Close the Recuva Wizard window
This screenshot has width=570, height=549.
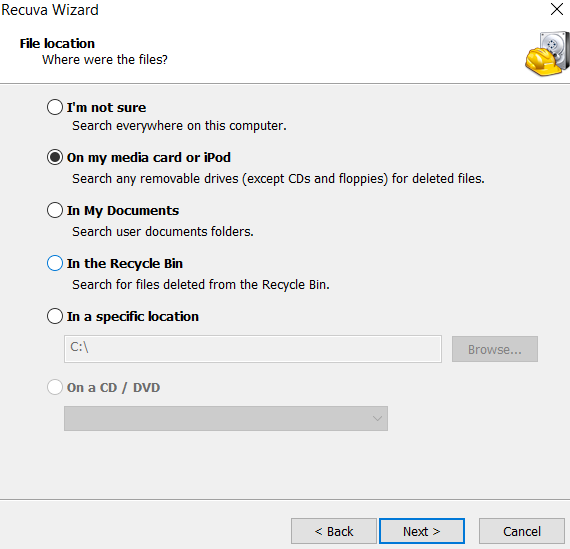[x=557, y=9]
